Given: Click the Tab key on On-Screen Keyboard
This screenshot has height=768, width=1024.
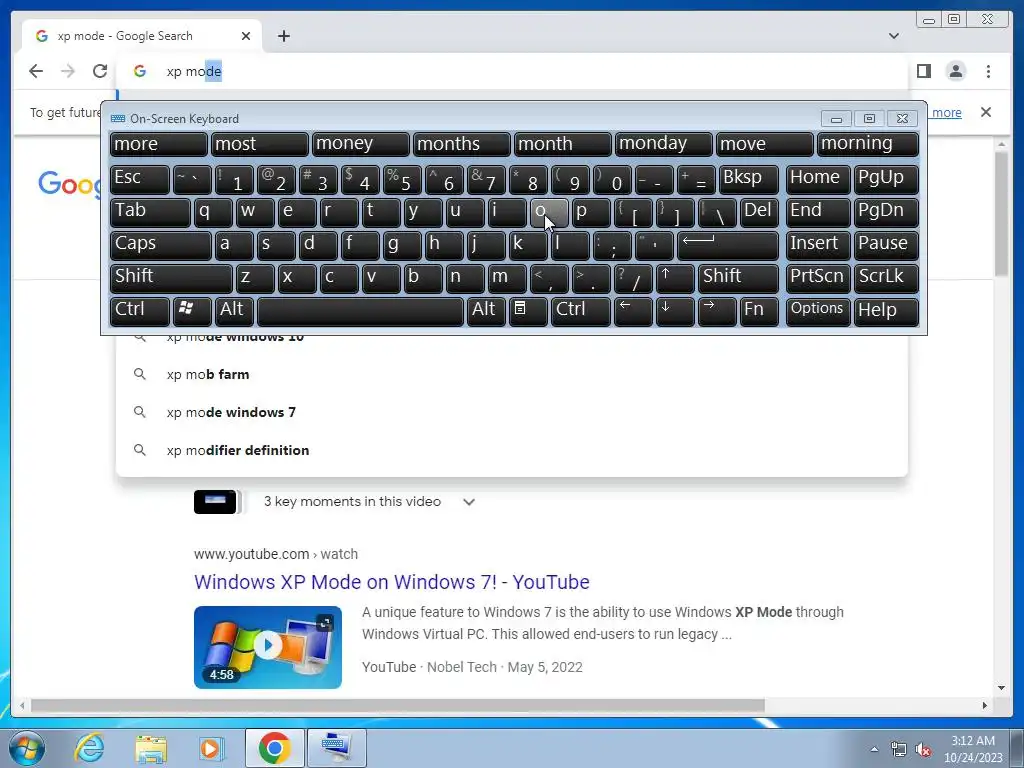Looking at the screenshot, I should pyautogui.click(x=150, y=213).
